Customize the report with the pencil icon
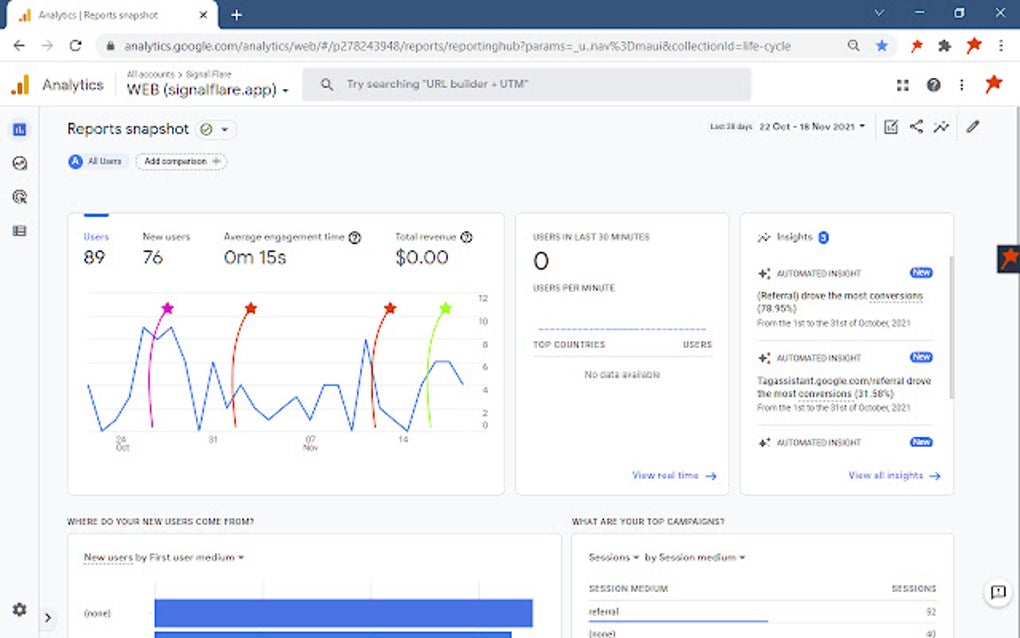The width and height of the screenshot is (1020, 638). click(975, 127)
